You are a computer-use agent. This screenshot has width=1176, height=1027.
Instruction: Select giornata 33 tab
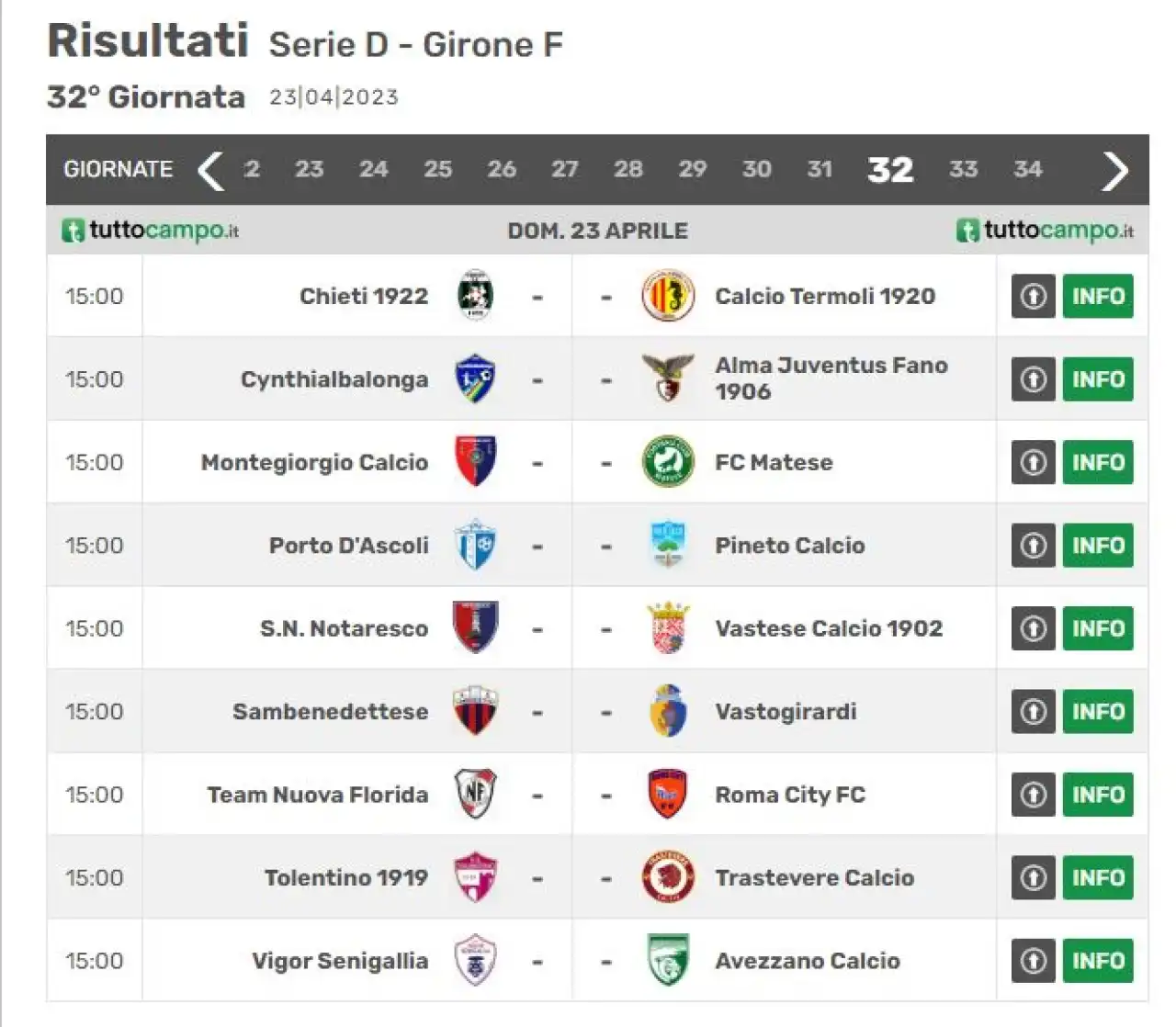(963, 169)
